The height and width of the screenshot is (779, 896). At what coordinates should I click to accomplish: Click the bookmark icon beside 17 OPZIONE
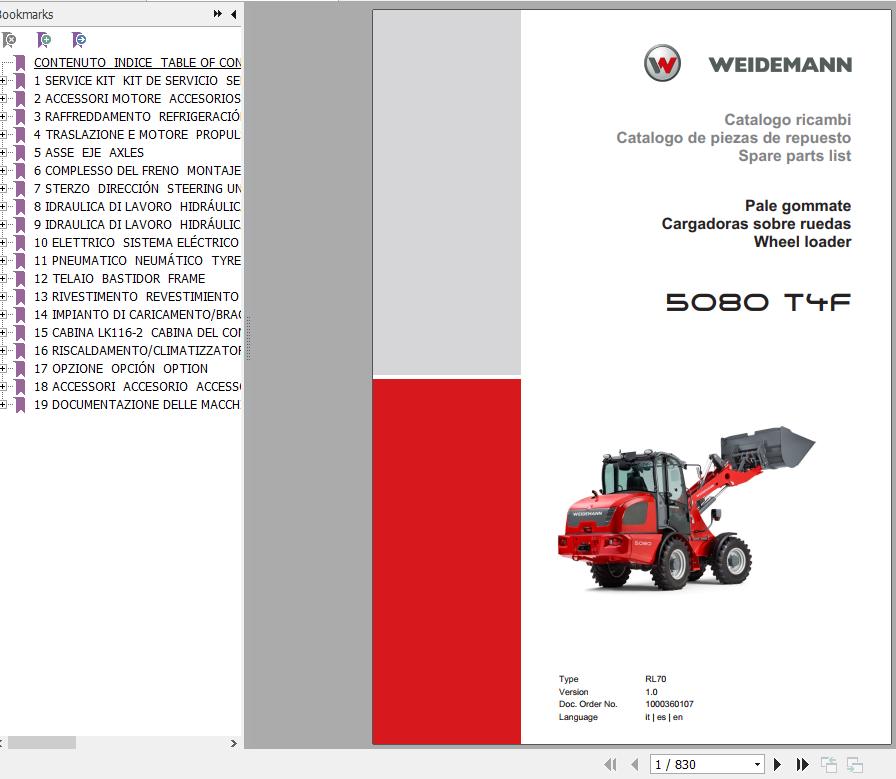21,369
